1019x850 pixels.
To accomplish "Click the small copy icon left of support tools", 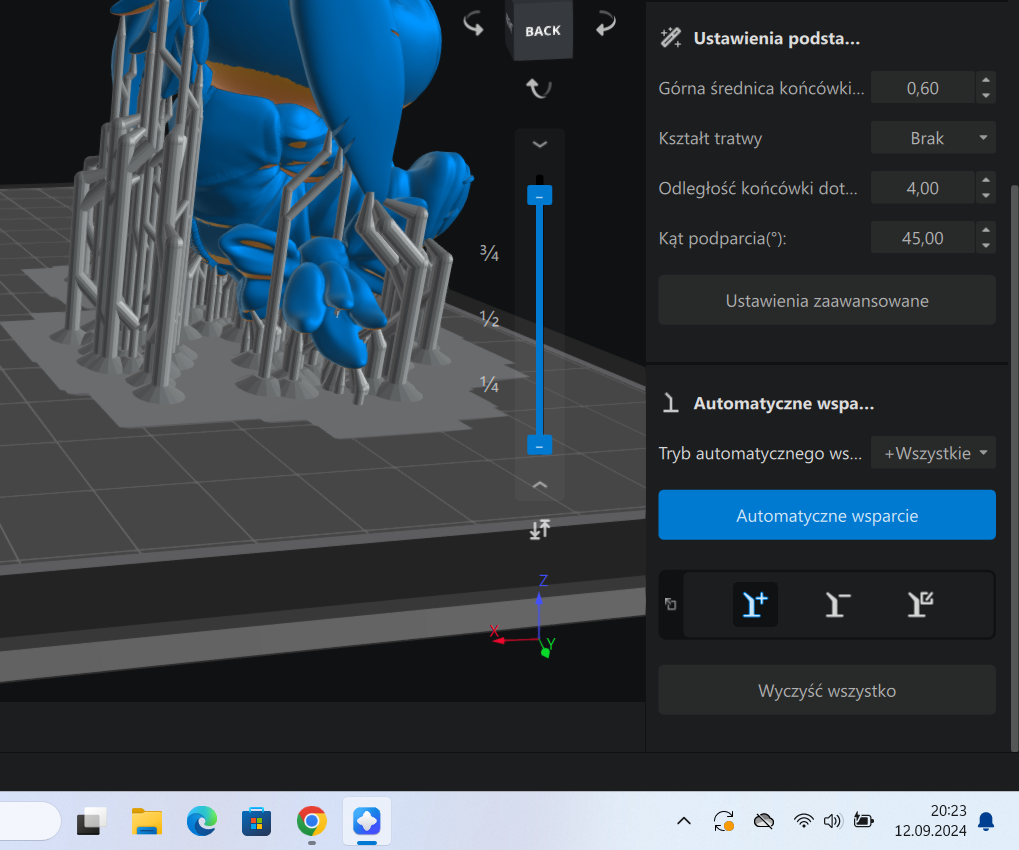I will coord(671,604).
